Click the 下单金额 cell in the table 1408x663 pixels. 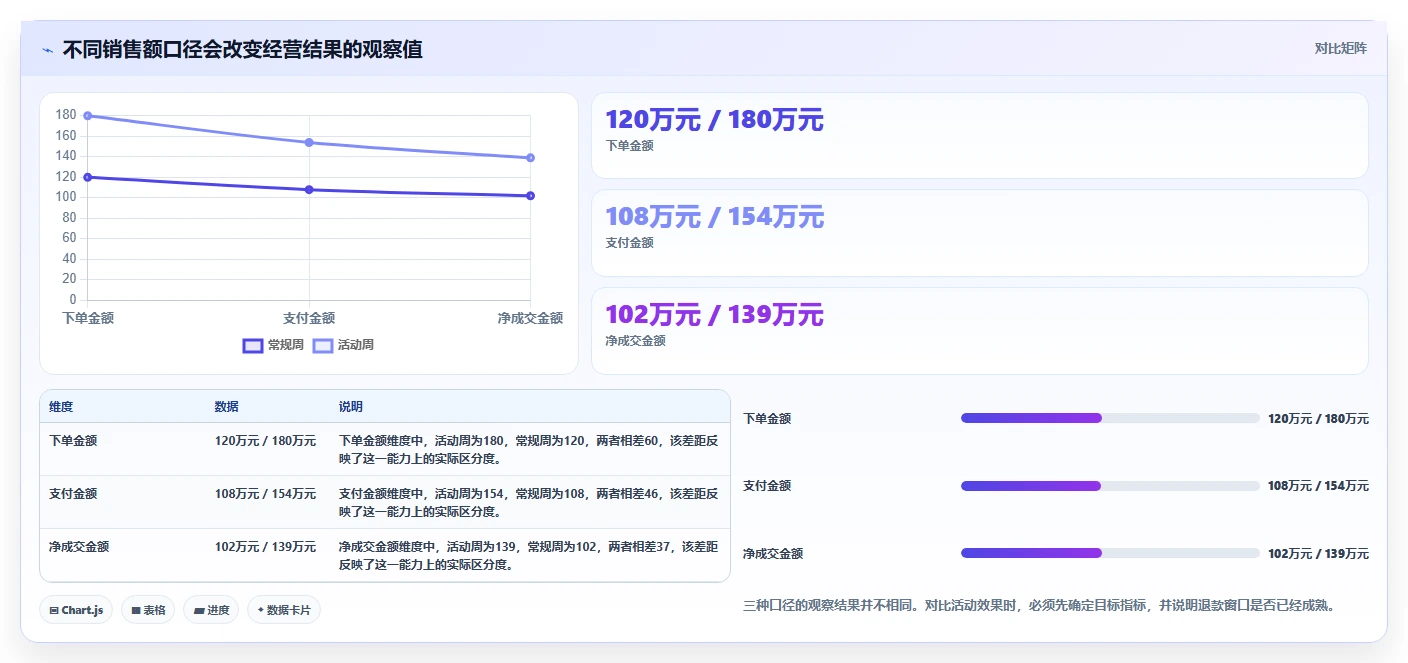[x=73, y=440]
